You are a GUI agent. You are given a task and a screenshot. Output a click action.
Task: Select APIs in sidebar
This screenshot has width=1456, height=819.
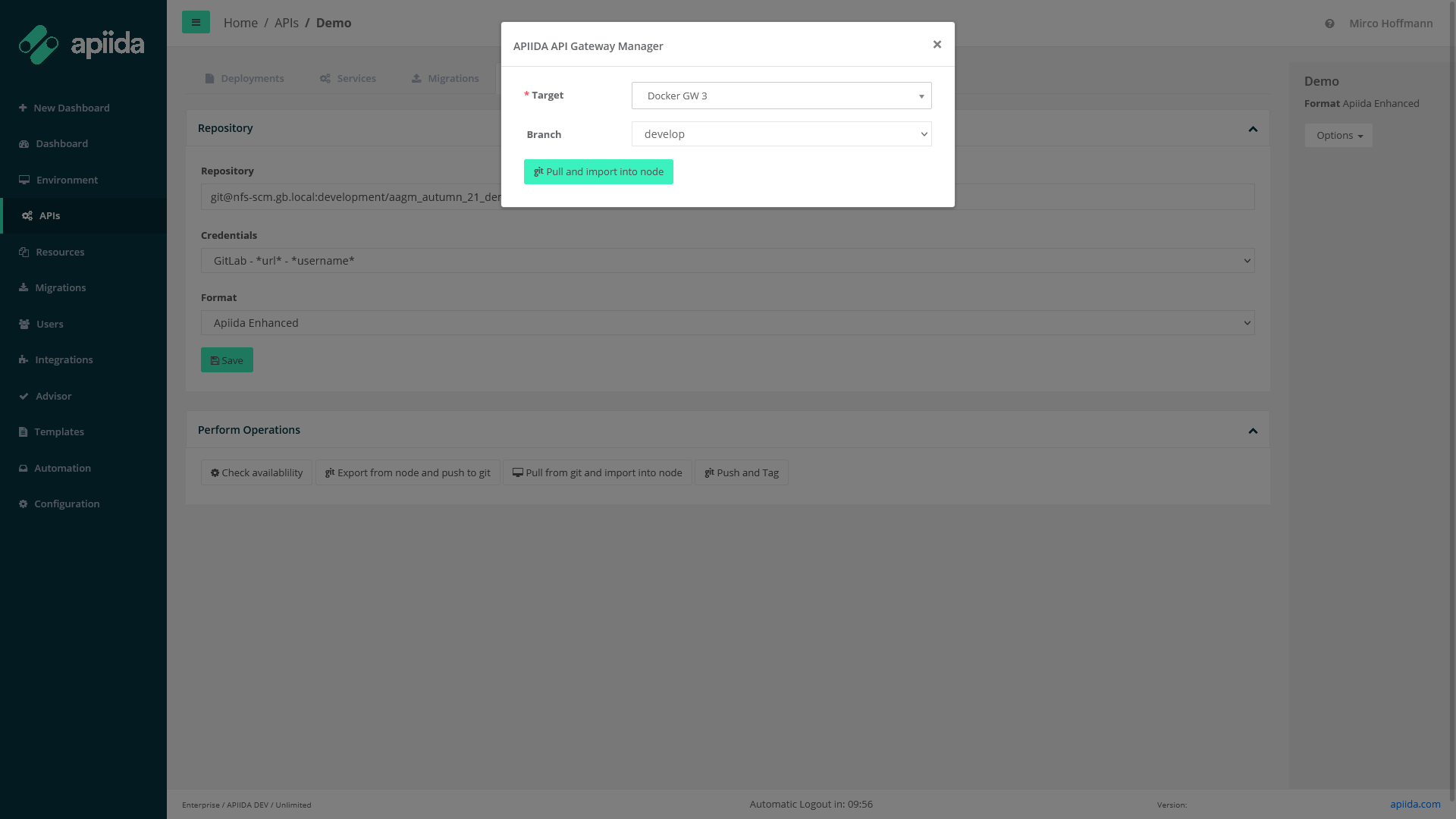pos(83,215)
